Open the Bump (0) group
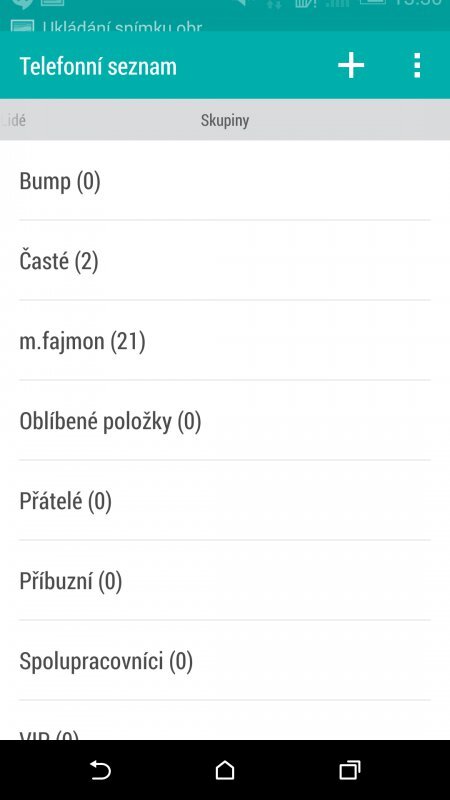 [225, 181]
